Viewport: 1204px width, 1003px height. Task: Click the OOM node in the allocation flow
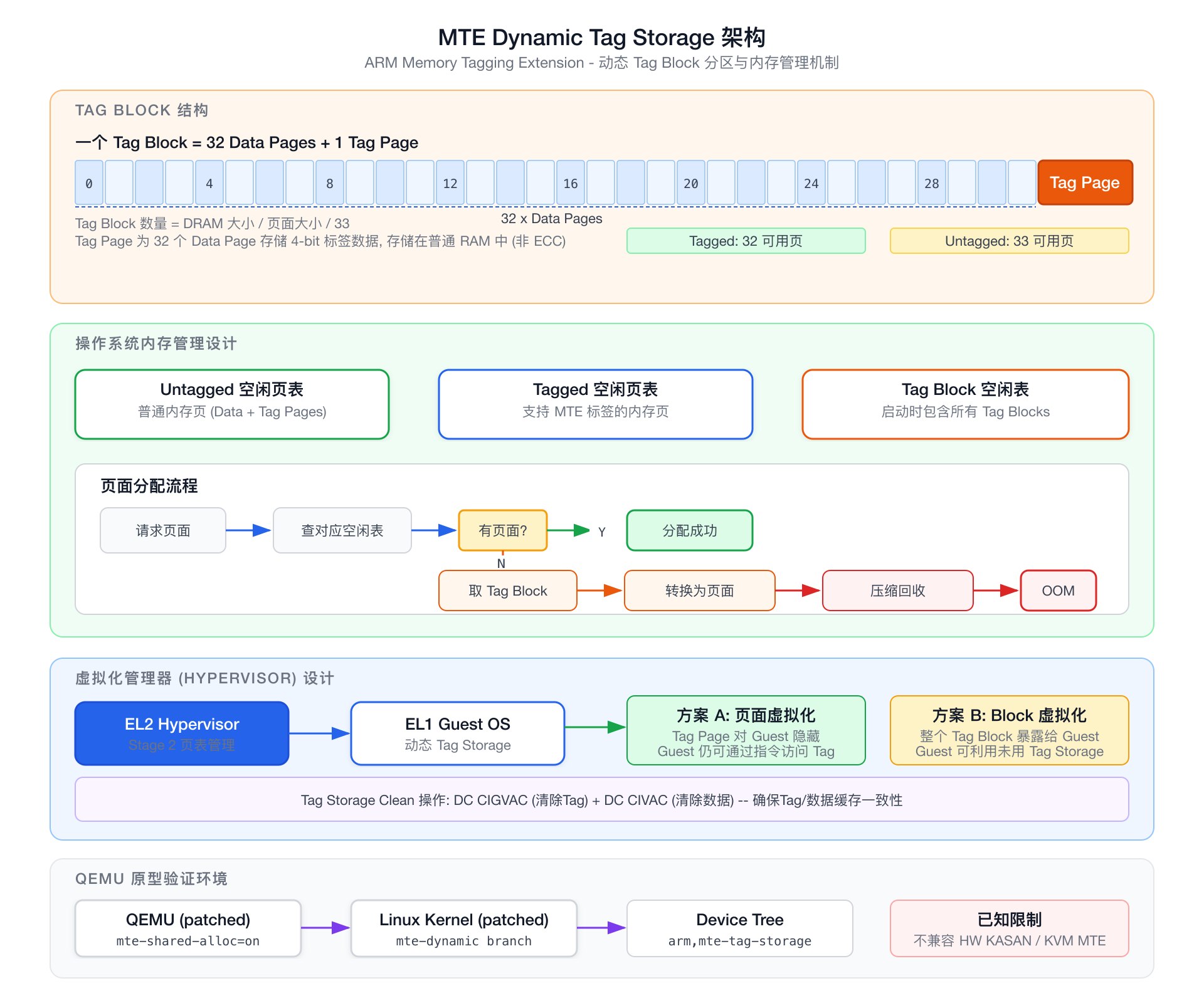pos(1058,590)
